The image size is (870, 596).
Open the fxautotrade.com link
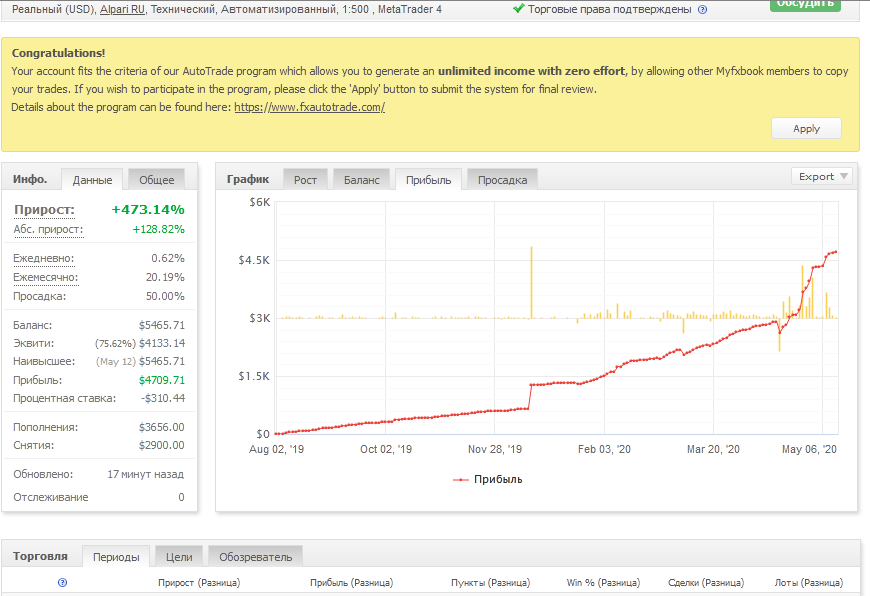(310, 107)
